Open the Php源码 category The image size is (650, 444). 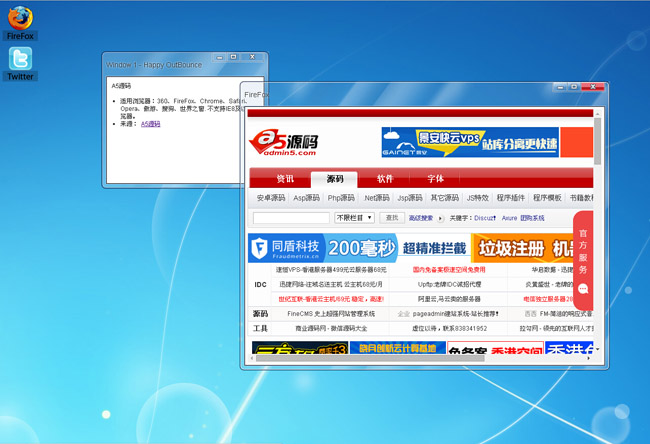(341, 198)
